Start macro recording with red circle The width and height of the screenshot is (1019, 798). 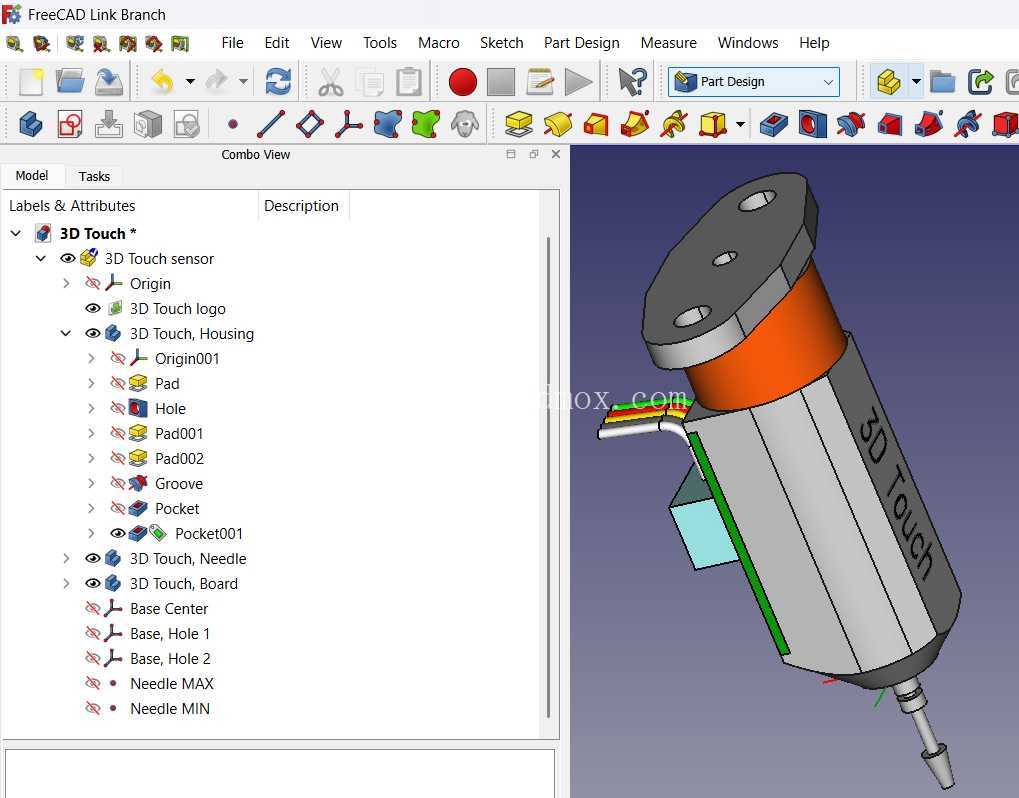tap(463, 83)
